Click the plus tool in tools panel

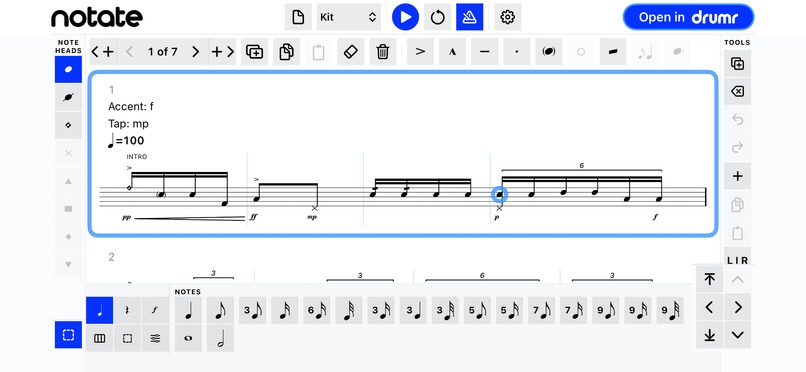737,176
